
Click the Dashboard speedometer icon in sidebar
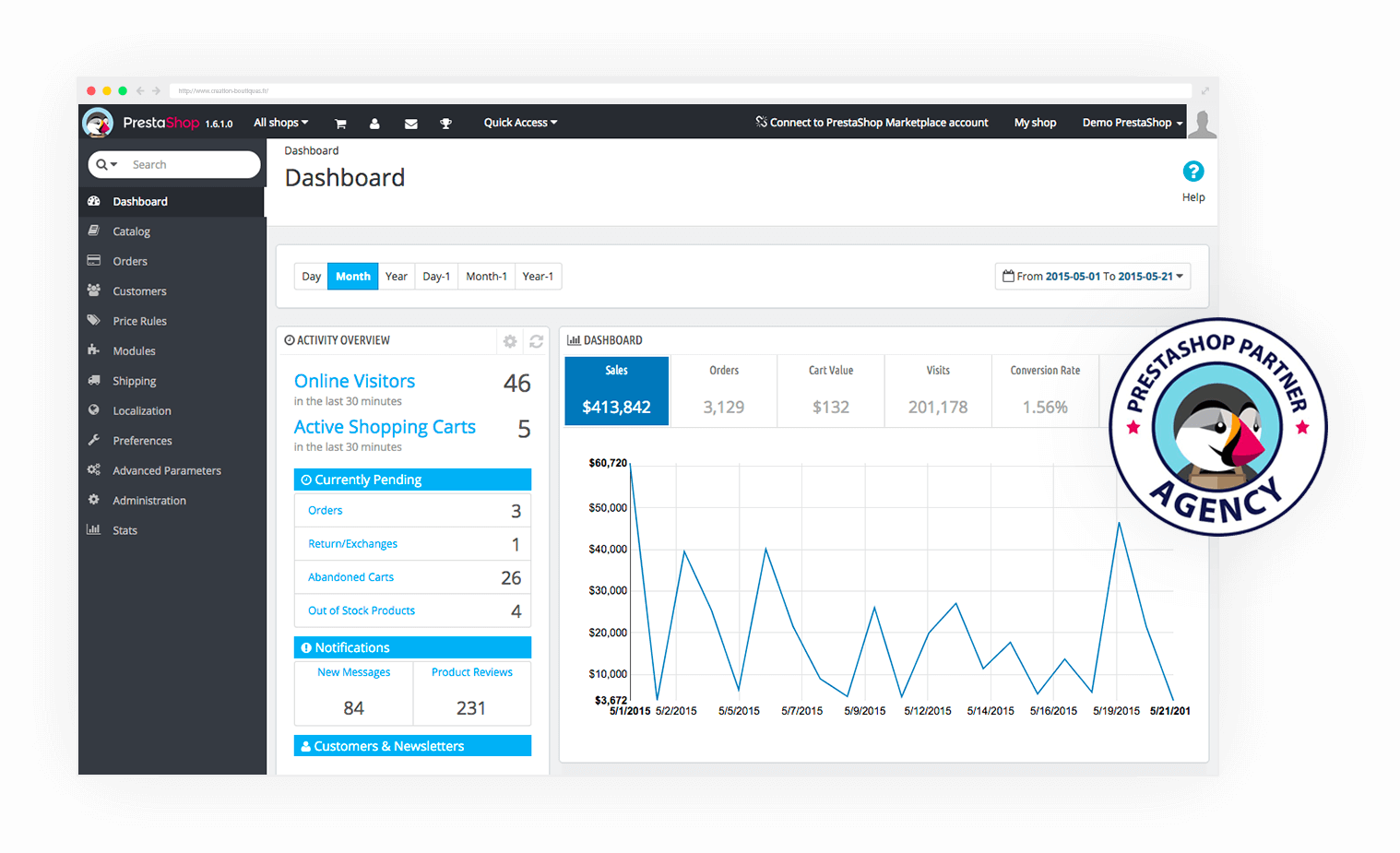pyautogui.click(x=94, y=201)
